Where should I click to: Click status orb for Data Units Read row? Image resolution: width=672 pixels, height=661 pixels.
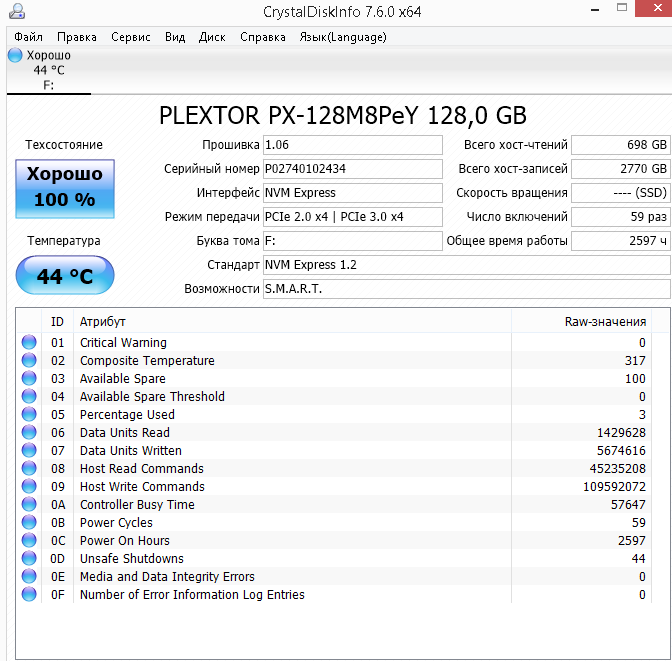click(x=29, y=432)
